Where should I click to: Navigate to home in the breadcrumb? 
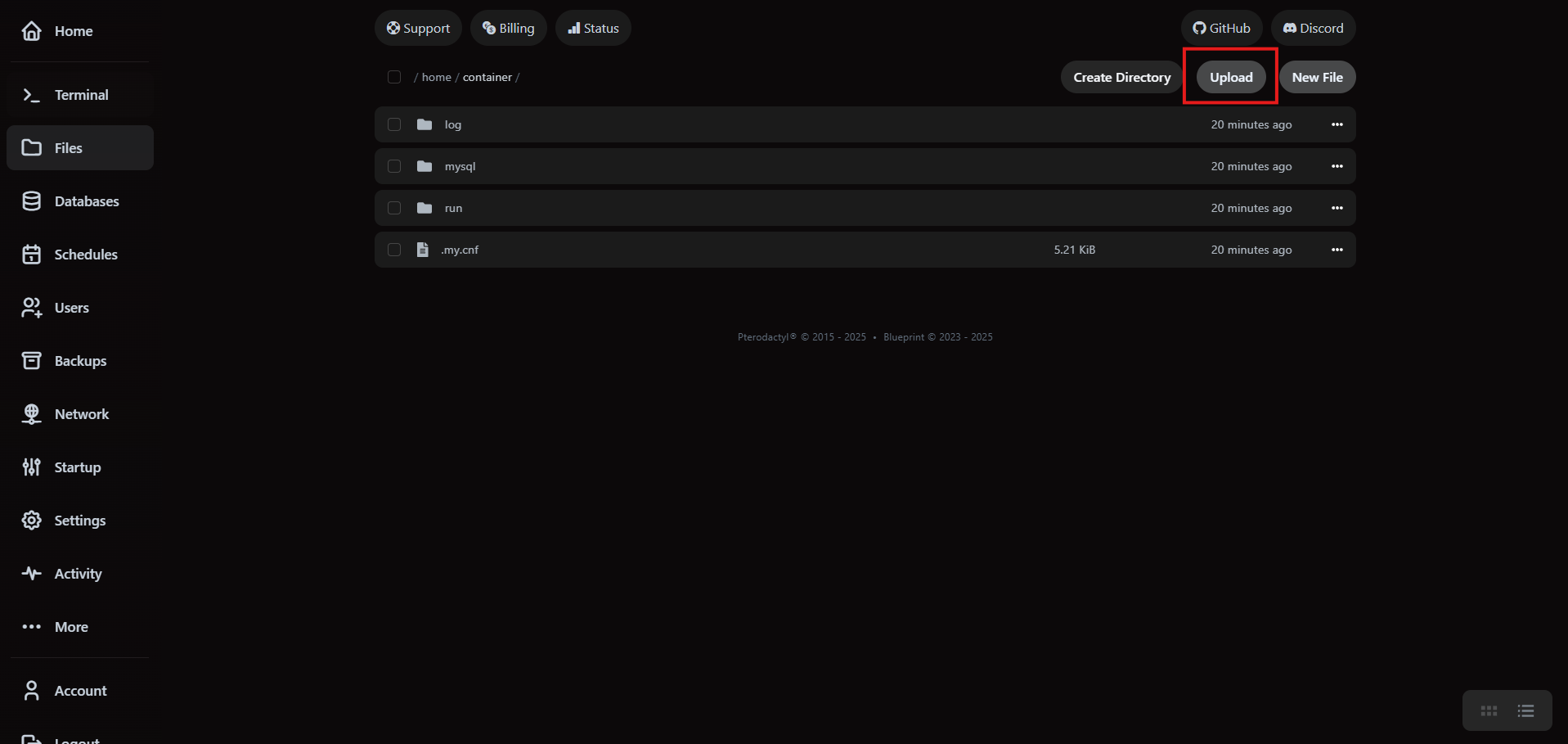pos(436,76)
